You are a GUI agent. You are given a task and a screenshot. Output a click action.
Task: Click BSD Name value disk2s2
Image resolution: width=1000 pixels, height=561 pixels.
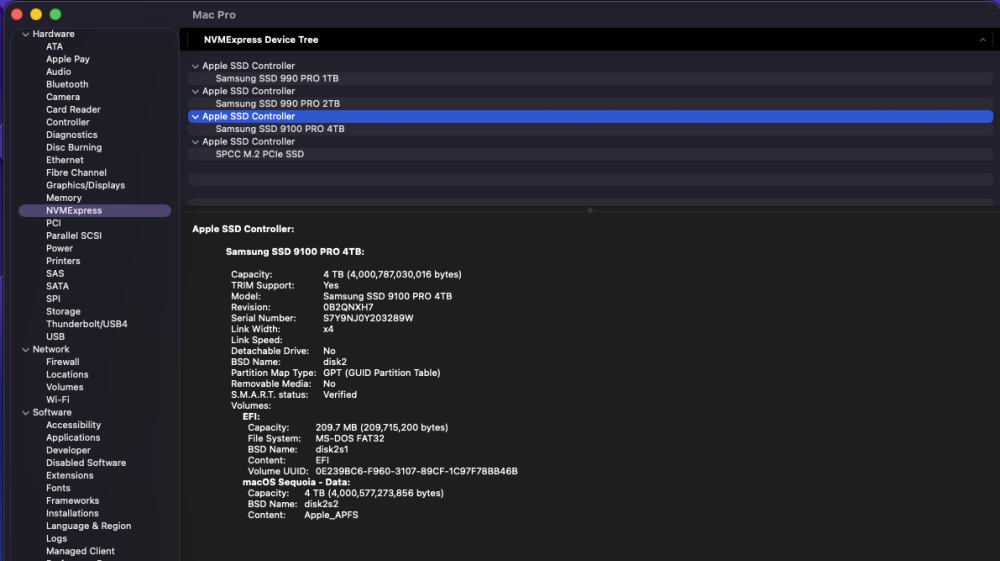tap(321, 504)
